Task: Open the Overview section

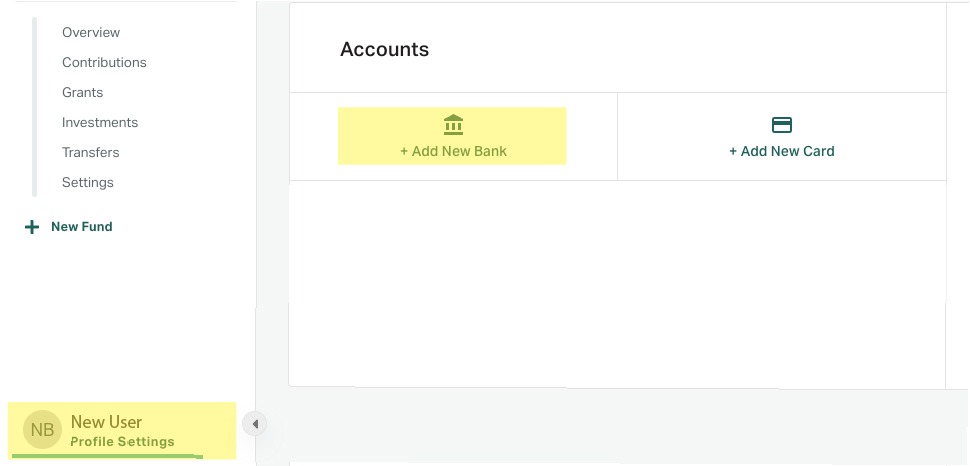Action: pos(91,32)
